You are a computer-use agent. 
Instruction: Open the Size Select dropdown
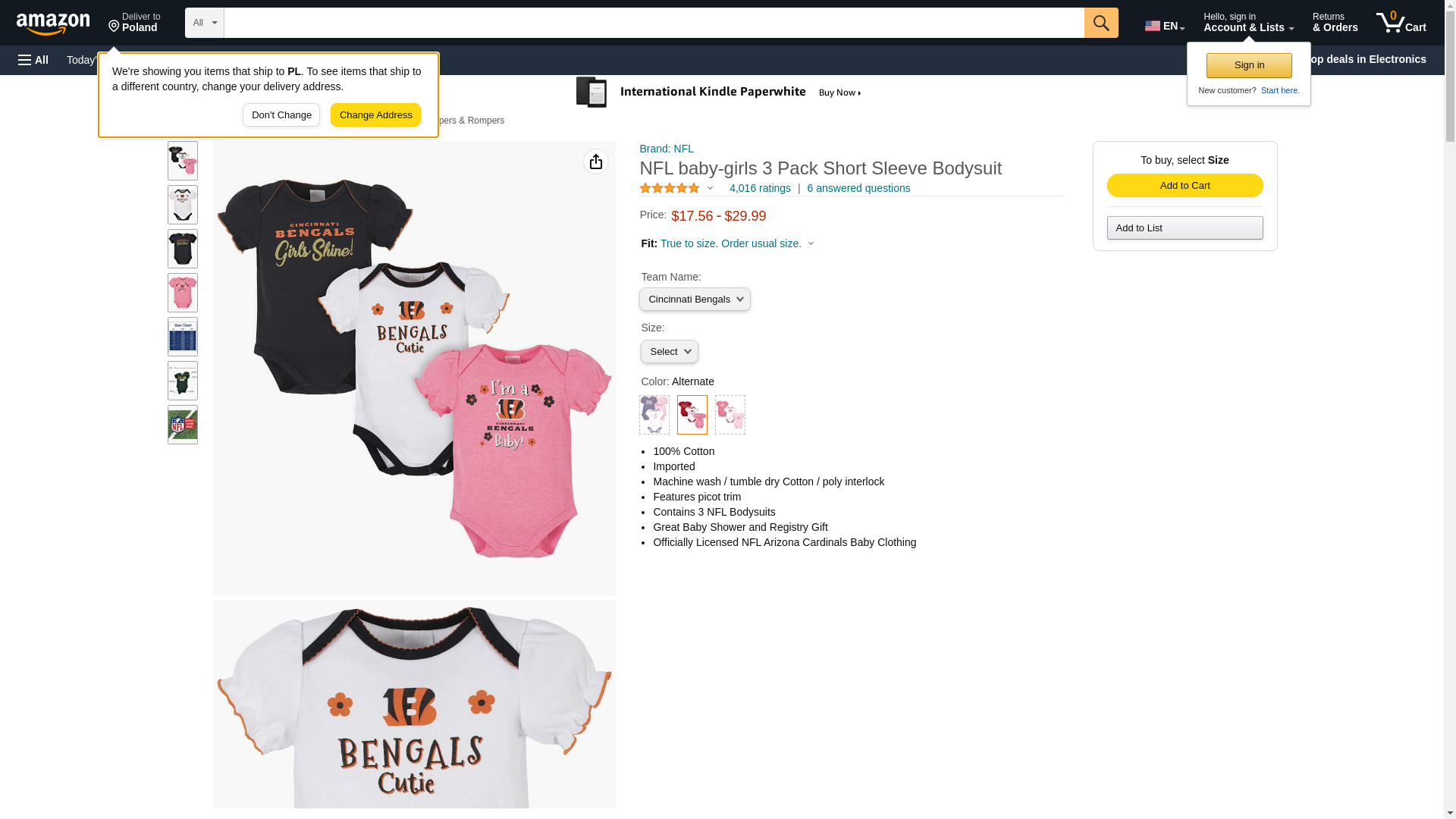point(669,352)
